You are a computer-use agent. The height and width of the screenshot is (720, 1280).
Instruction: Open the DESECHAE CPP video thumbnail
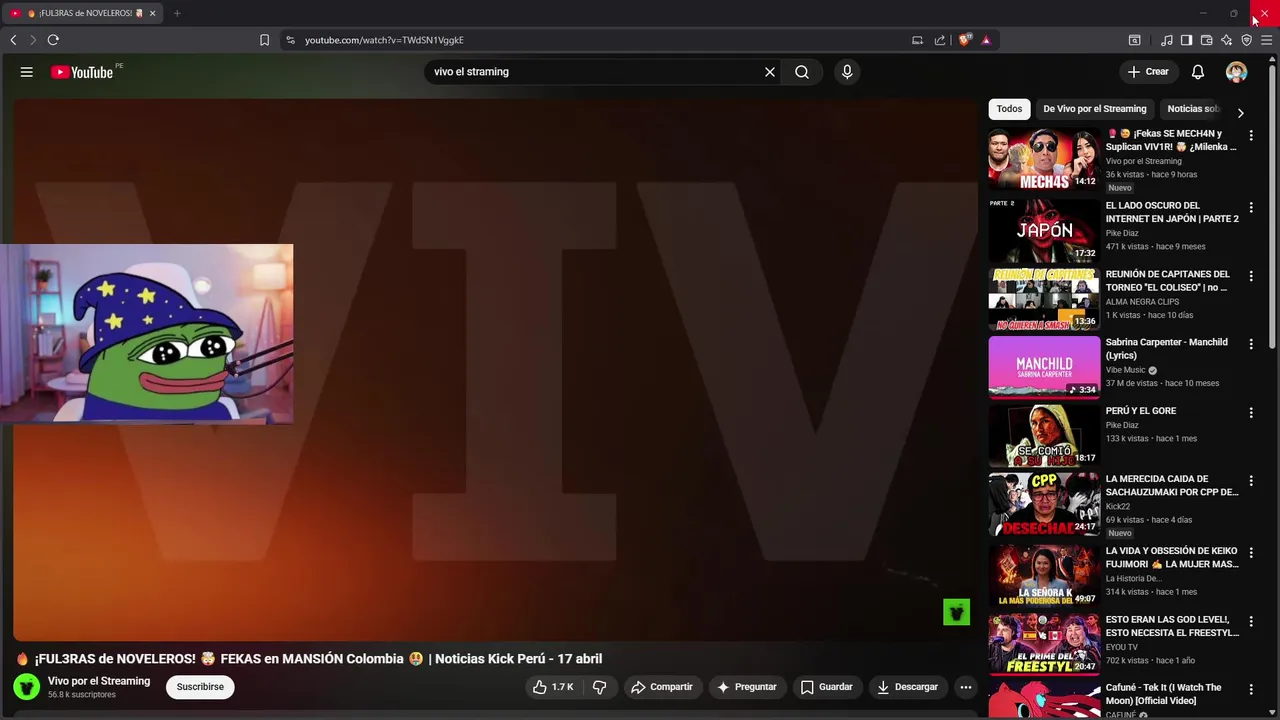[1044, 504]
